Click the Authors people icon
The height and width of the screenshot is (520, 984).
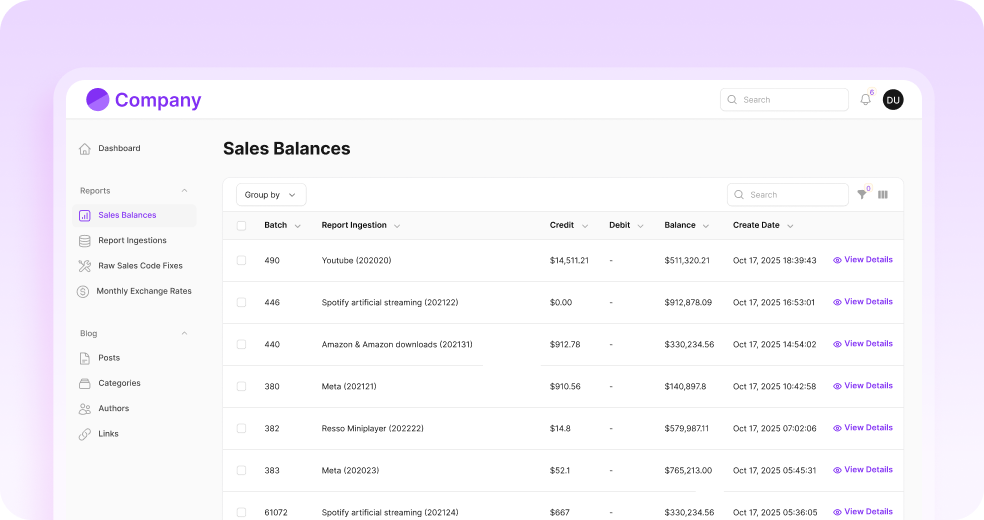[85, 409]
